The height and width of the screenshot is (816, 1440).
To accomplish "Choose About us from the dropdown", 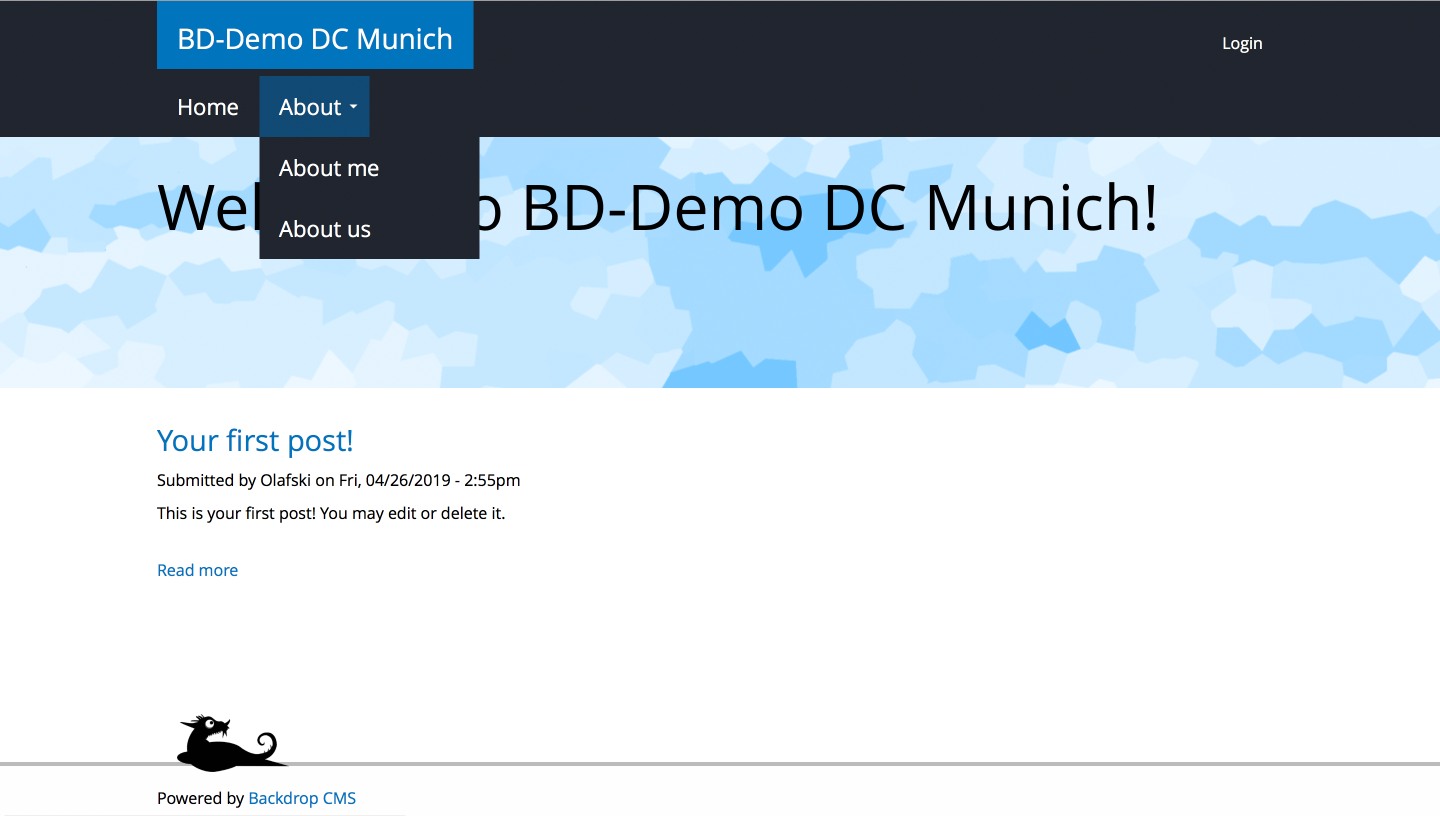I will 325,229.
